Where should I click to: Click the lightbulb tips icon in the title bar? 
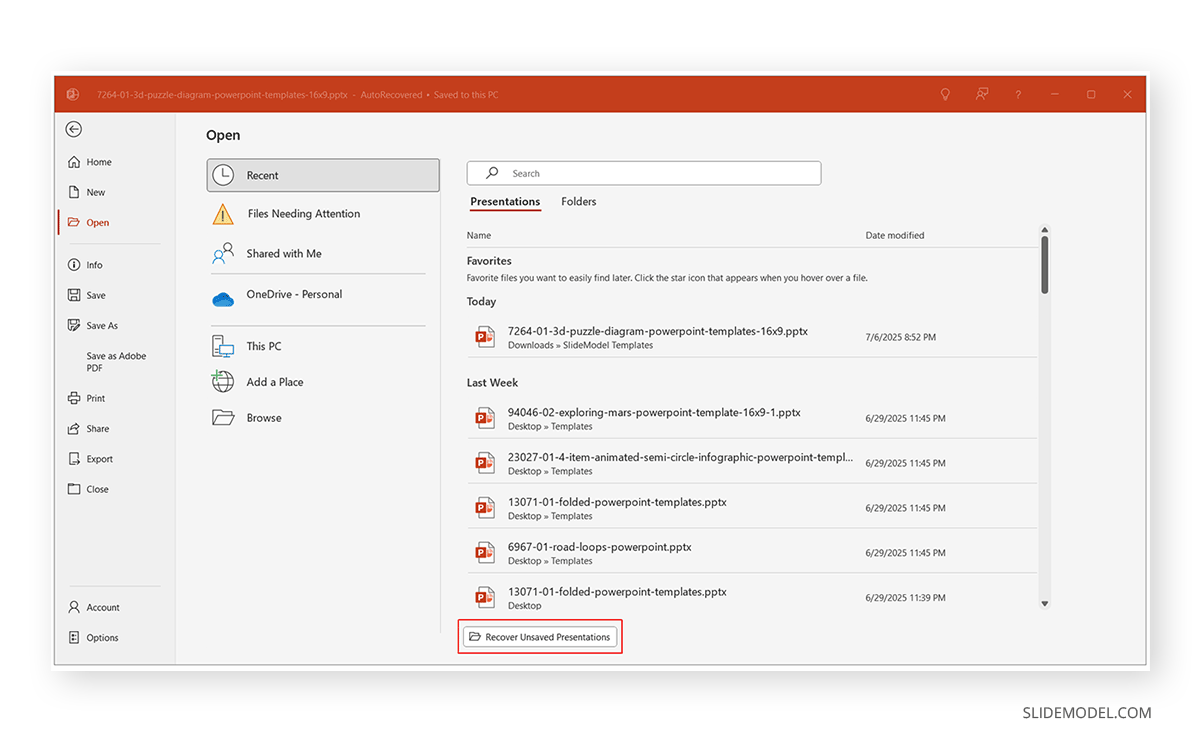click(944, 94)
